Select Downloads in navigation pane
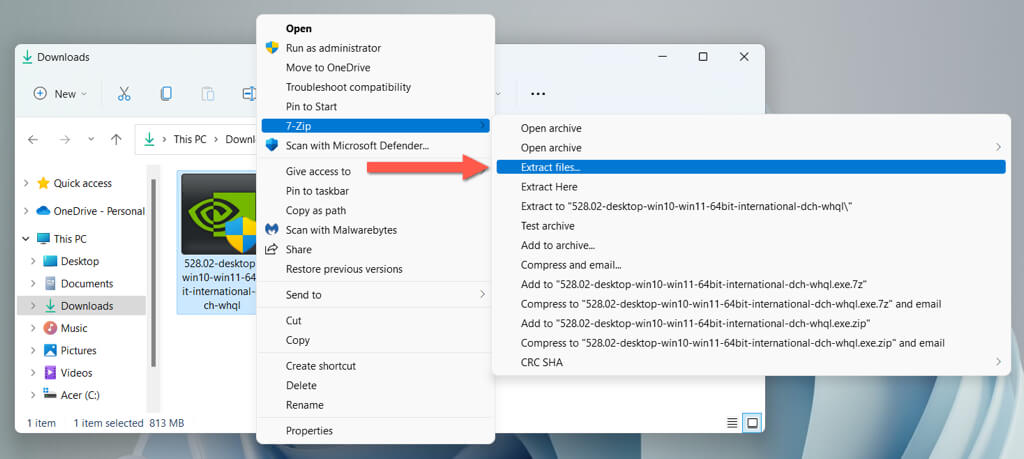The width and height of the screenshot is (1024, 459). pos(82,306)
